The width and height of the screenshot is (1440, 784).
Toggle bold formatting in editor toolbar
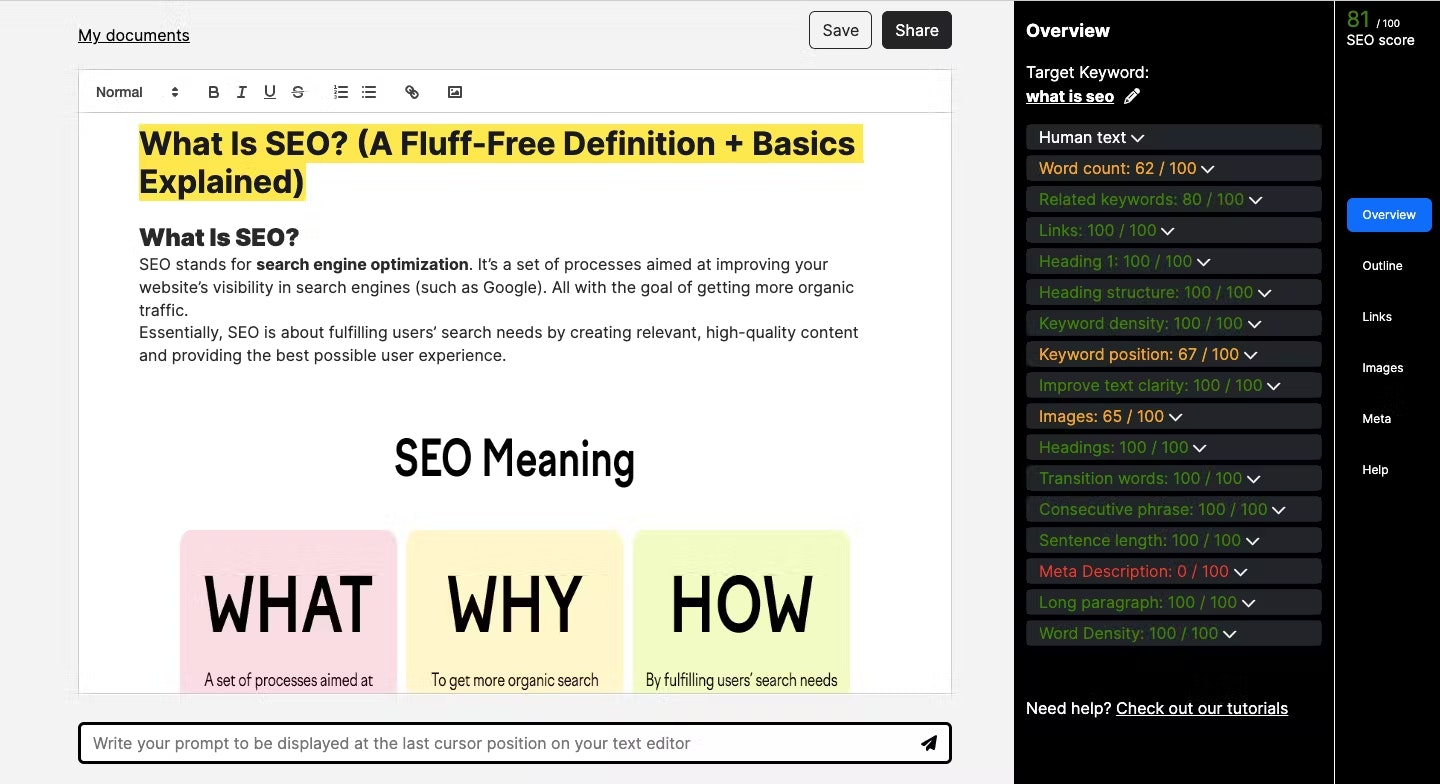point(213,92)
